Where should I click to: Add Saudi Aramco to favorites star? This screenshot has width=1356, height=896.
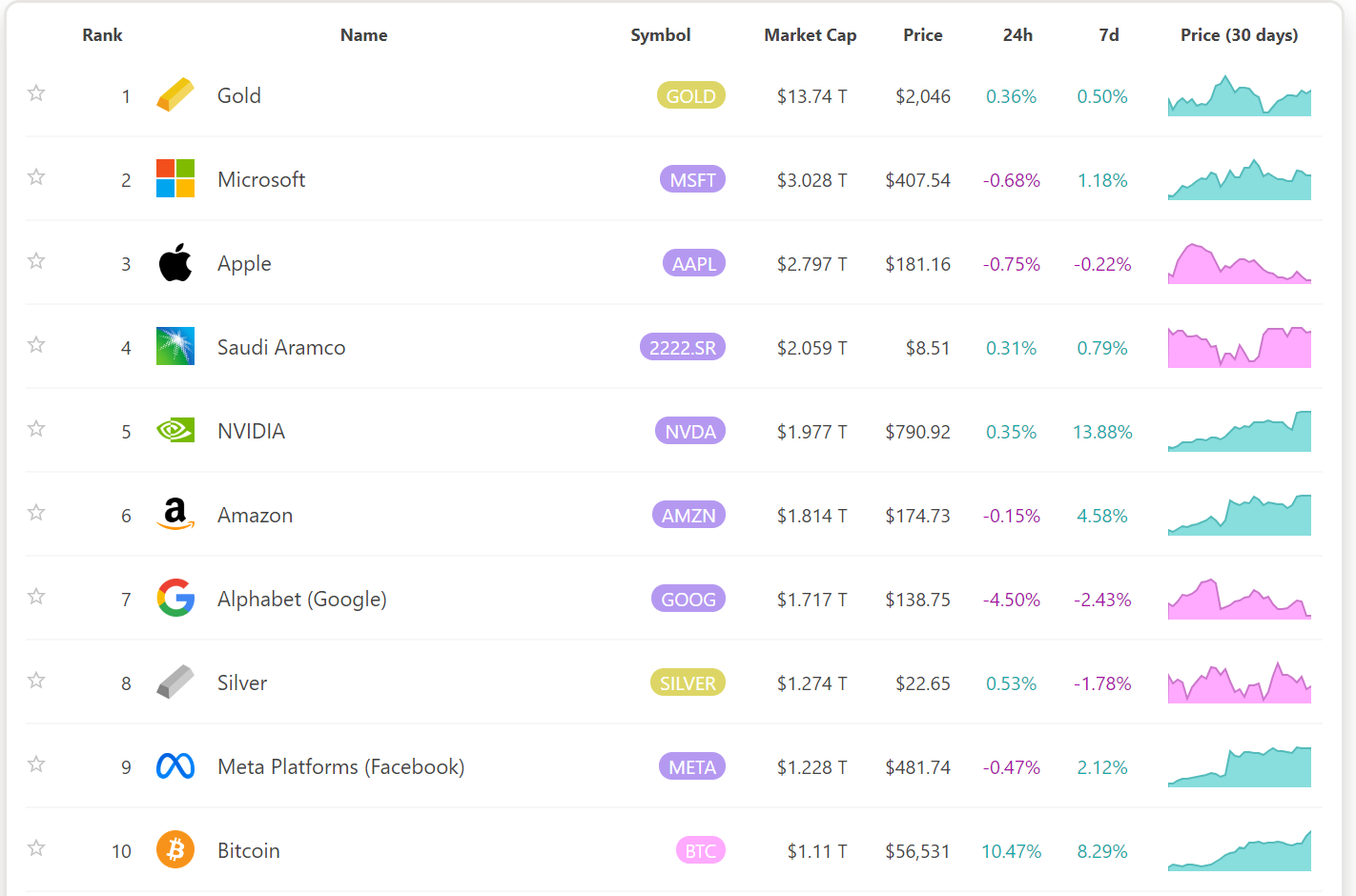36,344
